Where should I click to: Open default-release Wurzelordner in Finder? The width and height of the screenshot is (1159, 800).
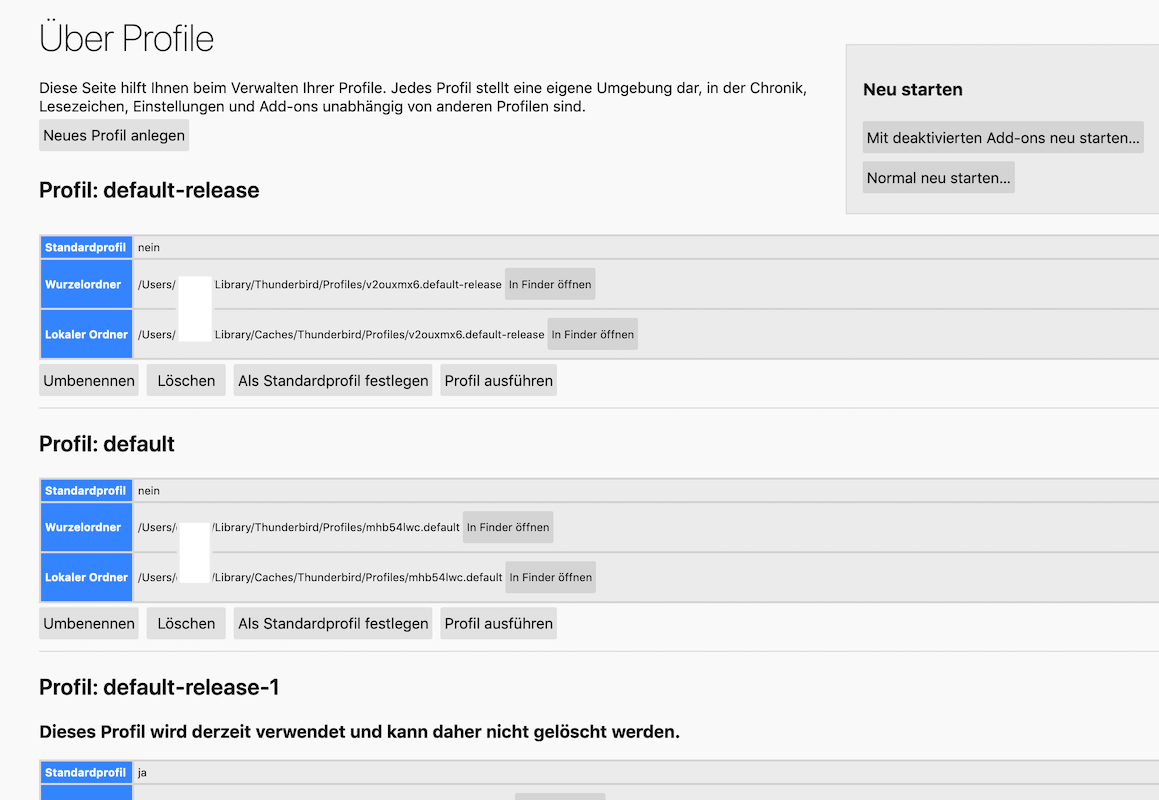click(x=549, y=284)
